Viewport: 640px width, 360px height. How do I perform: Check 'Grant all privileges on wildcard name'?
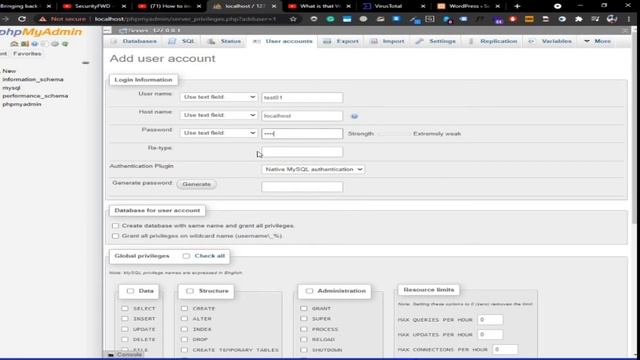pyautogui.click(x=116, y=236)
